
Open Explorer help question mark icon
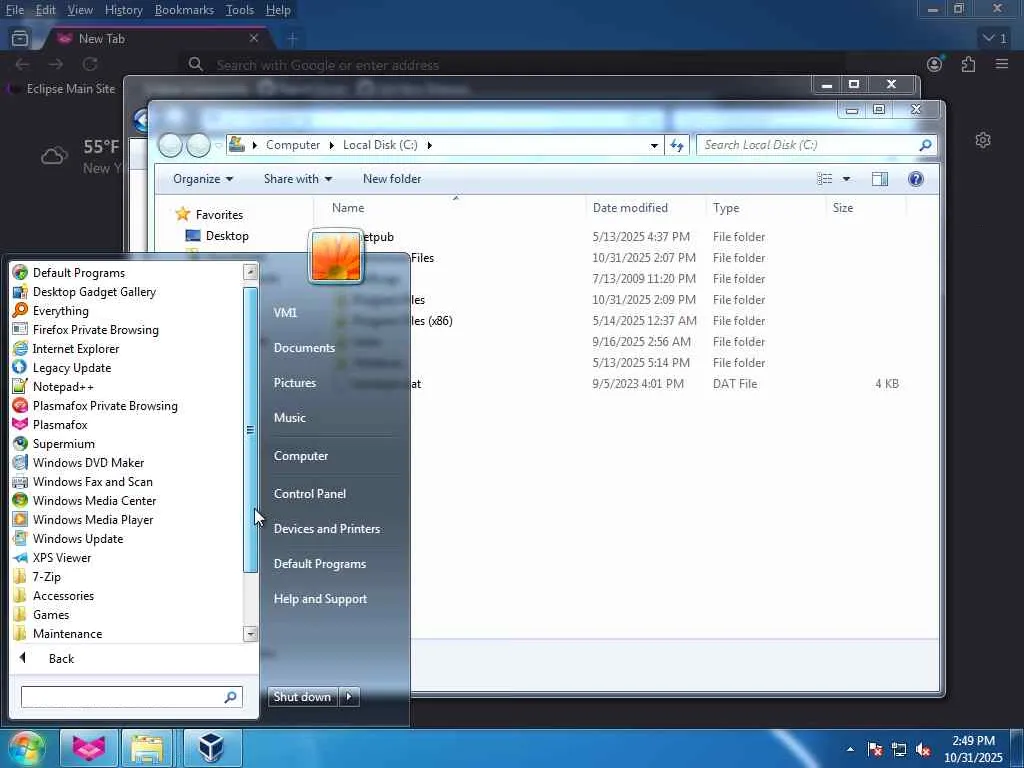point(916,178)
